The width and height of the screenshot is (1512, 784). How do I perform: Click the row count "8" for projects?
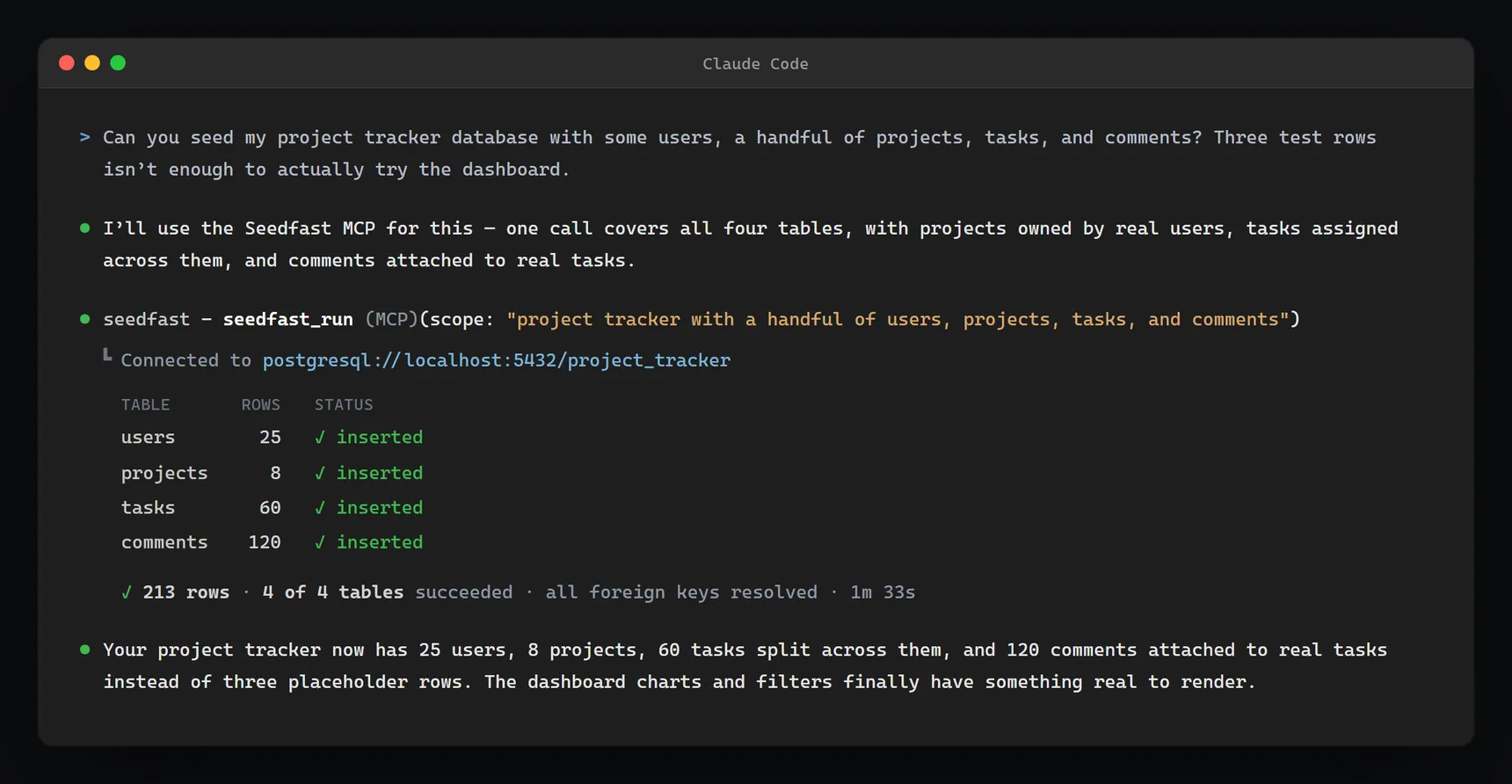click(x=275, y=473)
